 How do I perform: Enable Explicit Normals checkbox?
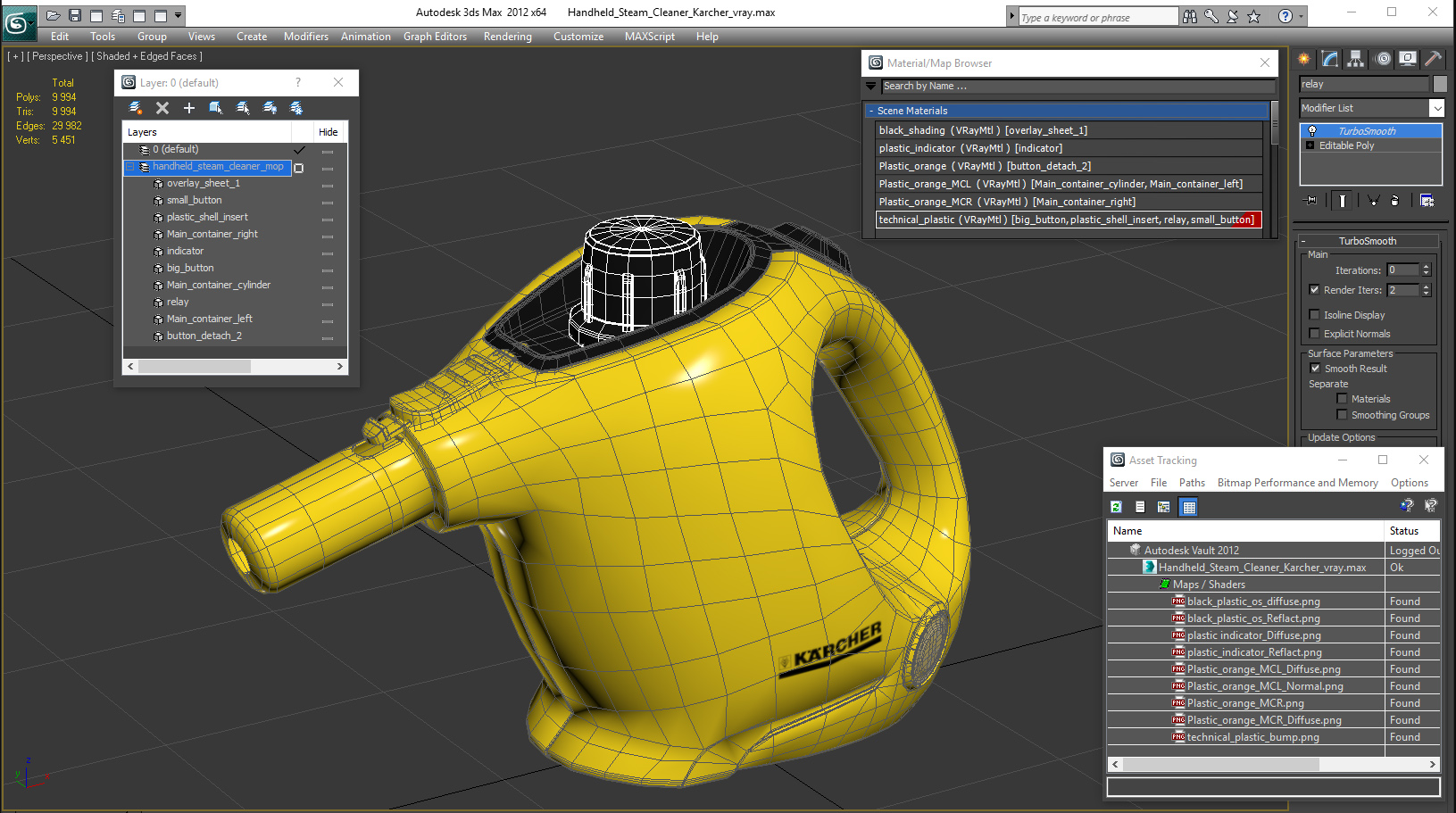point(1314,334)
